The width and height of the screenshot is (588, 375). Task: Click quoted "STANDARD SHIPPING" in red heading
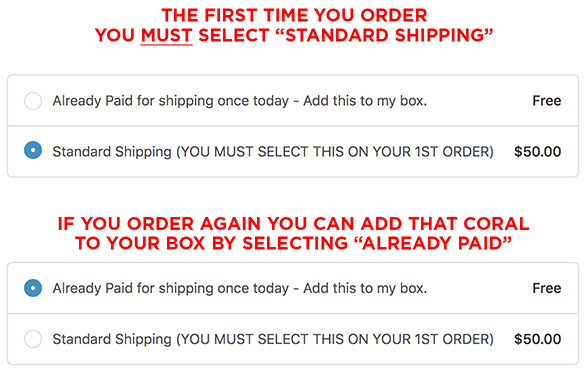click(x=384, y=35)
